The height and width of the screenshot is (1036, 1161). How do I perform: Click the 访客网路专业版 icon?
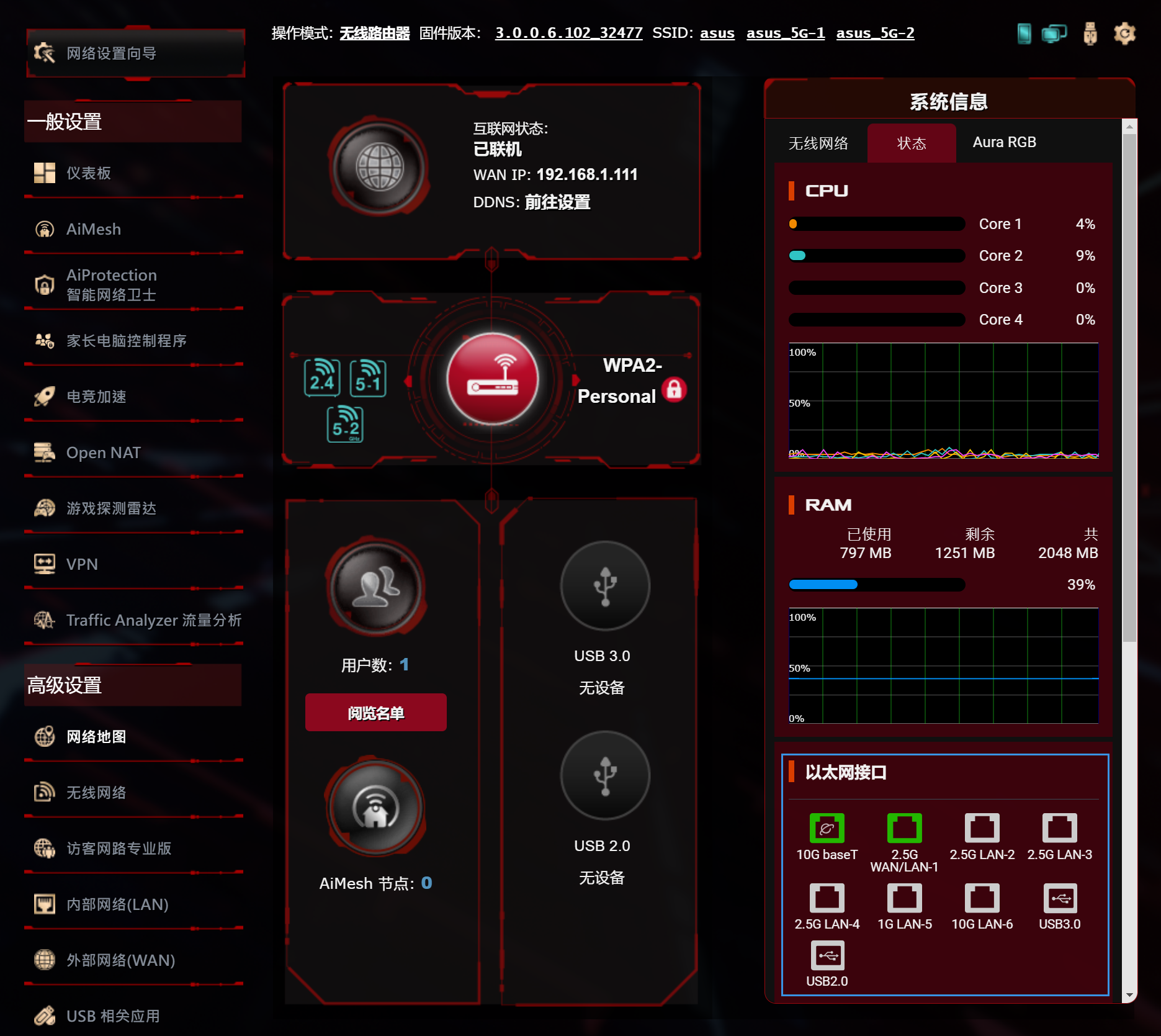tap(45, 849)
